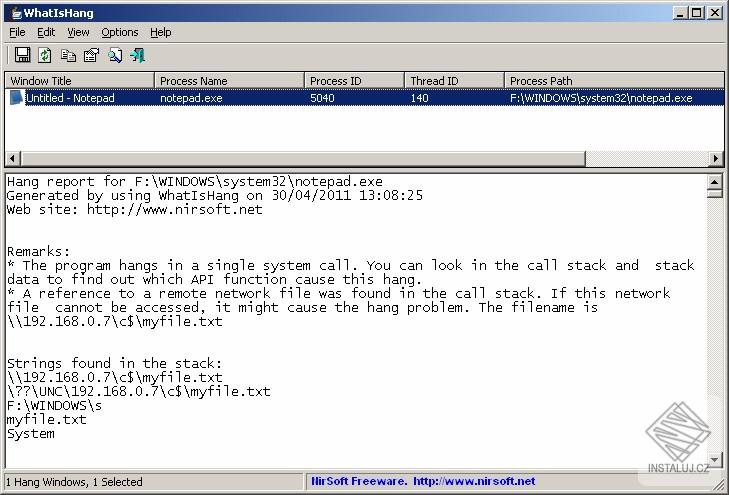Click the report pane's scroll up arrow
This screenshot has height=495, width=729.
click(715, 182)
